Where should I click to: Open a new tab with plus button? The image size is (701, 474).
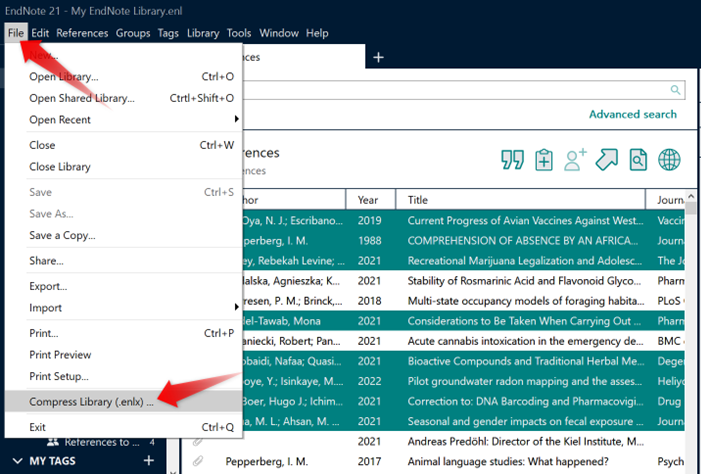click(x=378, y=58)
